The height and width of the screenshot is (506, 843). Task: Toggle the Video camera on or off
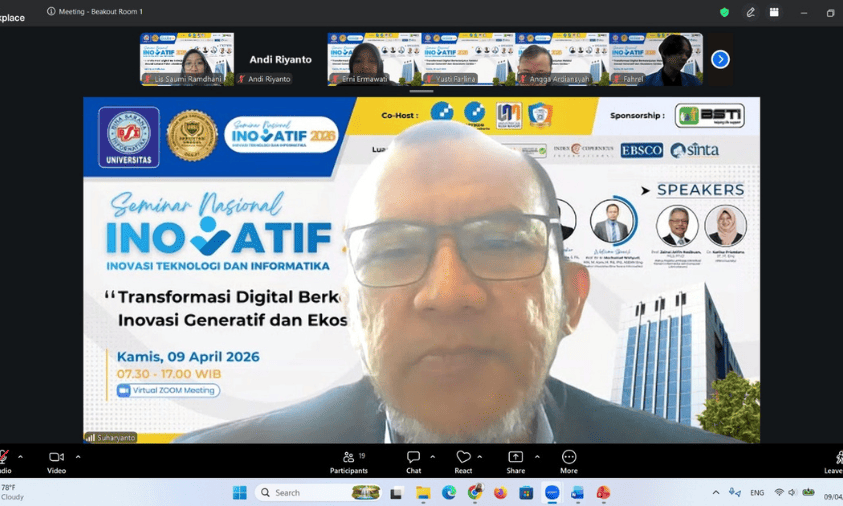[x=56, y=461]
